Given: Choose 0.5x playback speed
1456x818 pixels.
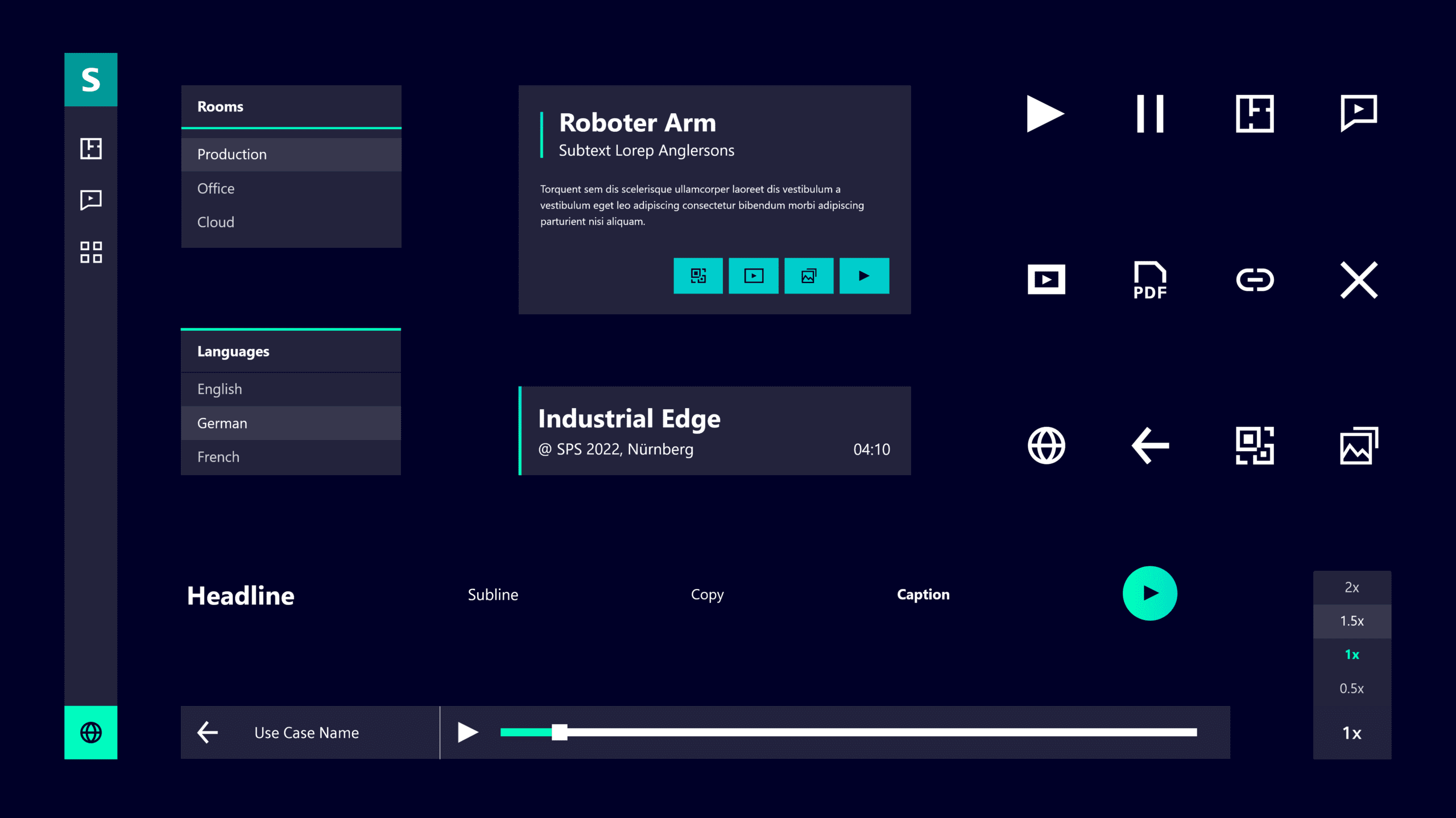Looking at the screenshot, I should tap(1352, 688).
